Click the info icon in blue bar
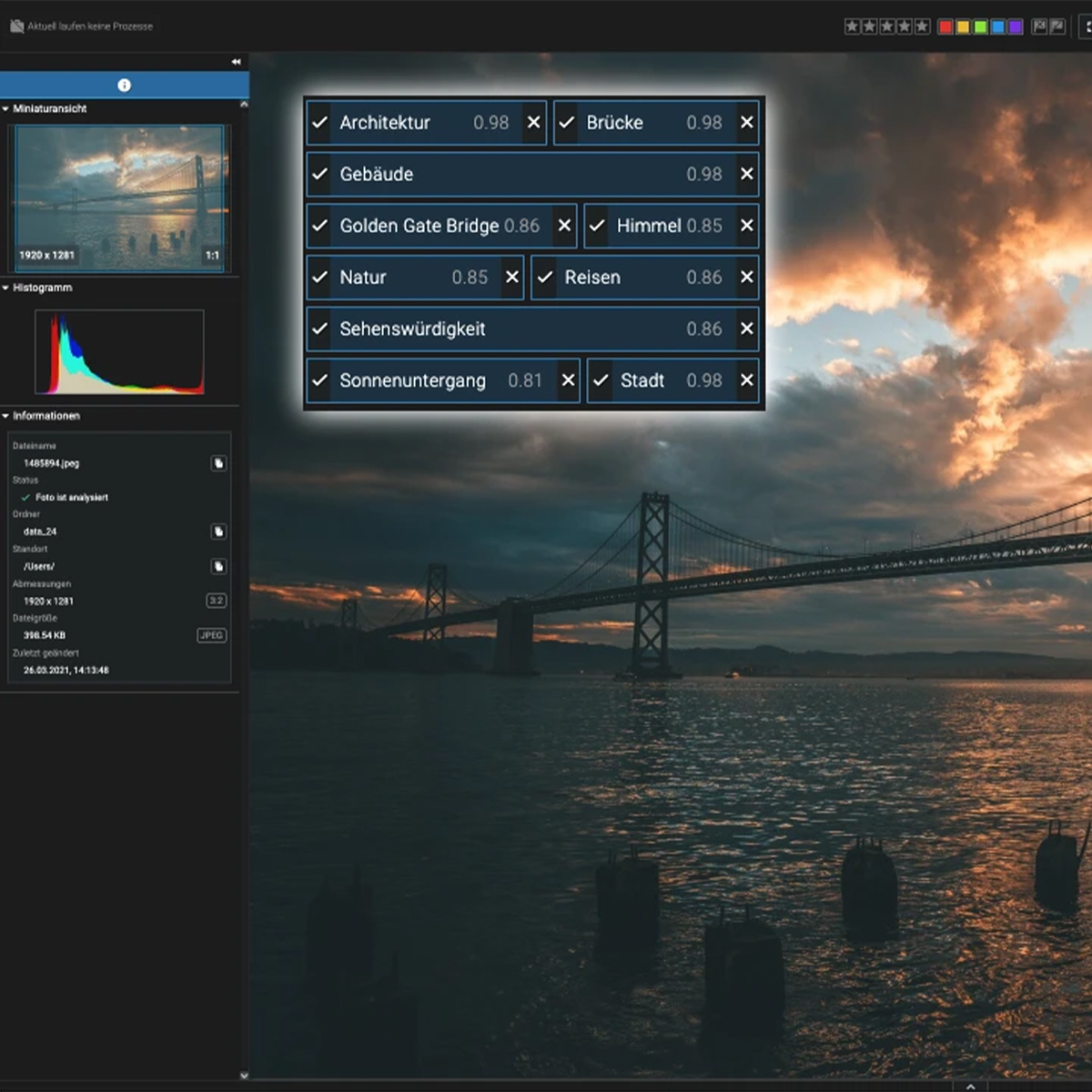Screen dimensions: 1092x1092 (x=125, y=85)
